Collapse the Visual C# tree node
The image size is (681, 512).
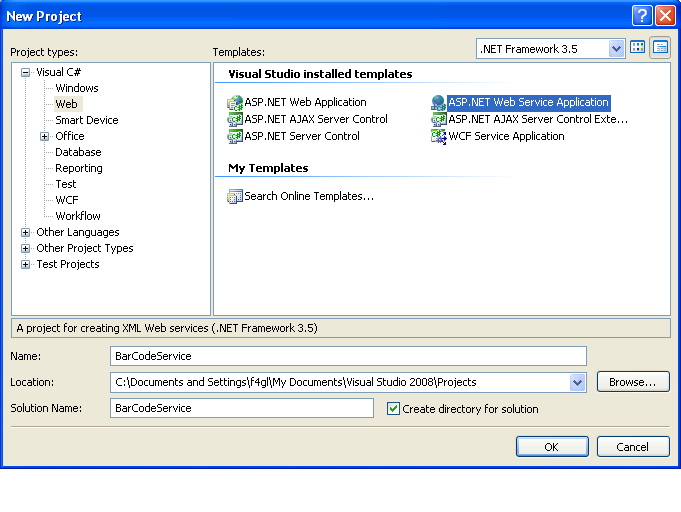point(26,73)
